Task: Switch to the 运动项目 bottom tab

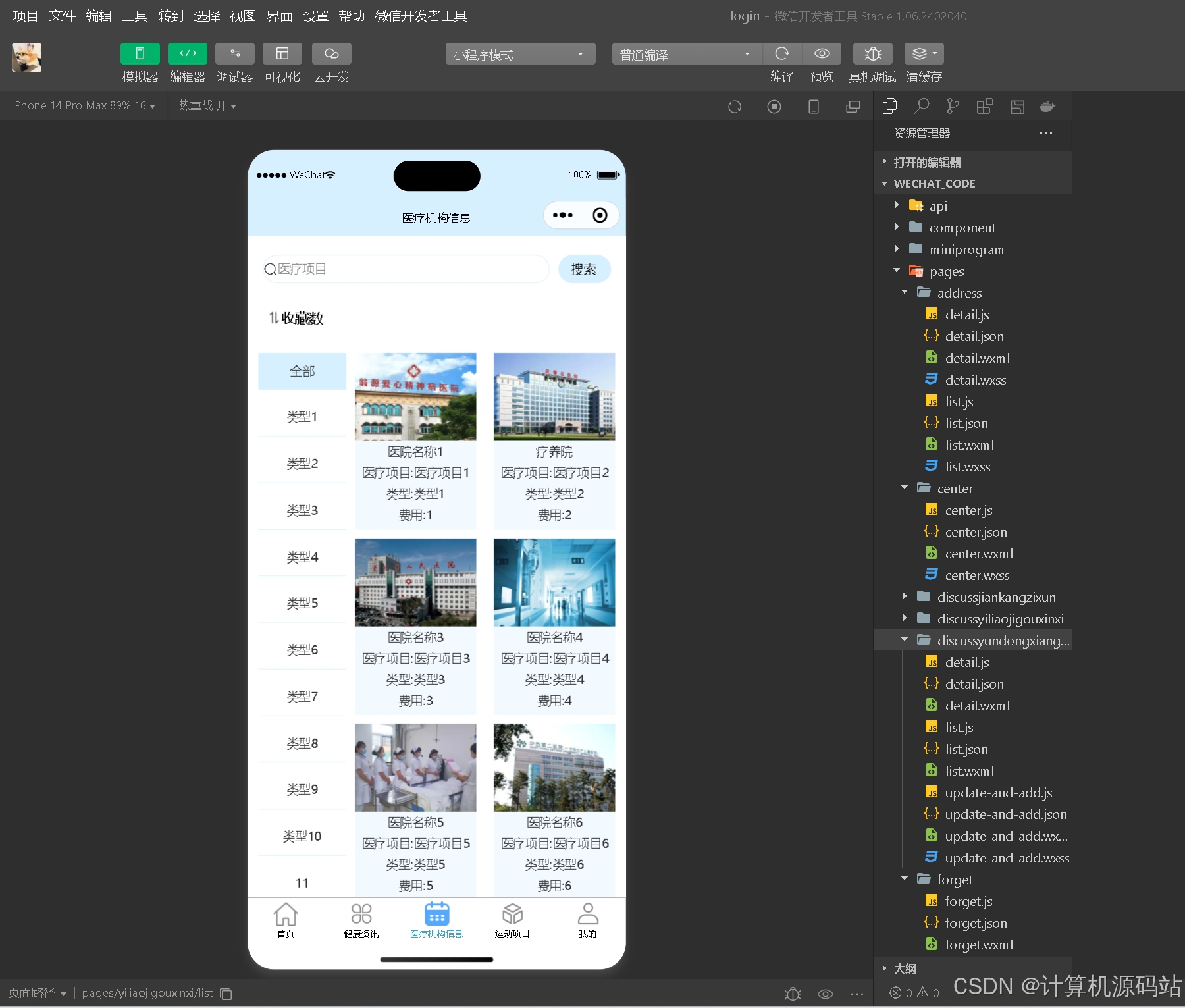Action: [512, 920]
